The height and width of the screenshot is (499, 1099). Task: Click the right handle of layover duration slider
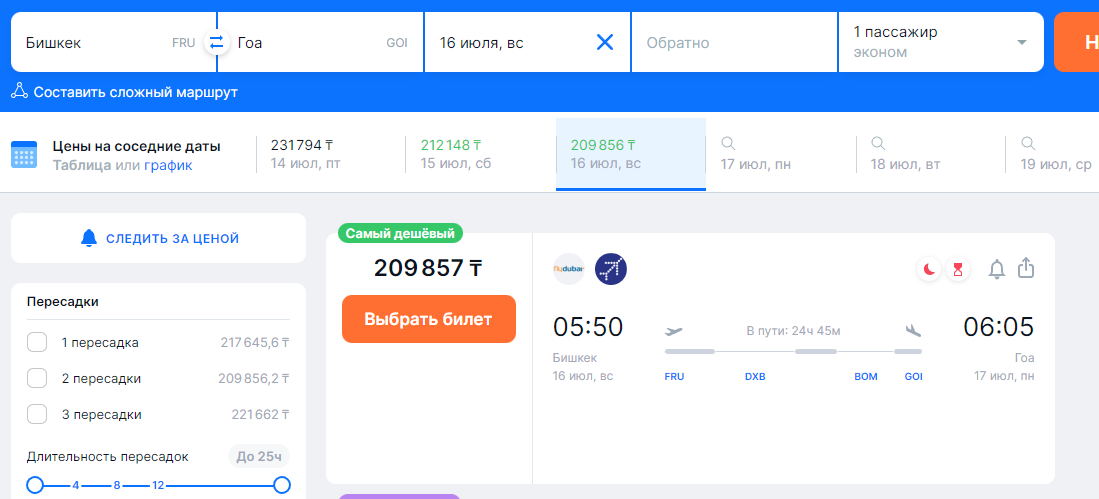click(x=282, y=485)
